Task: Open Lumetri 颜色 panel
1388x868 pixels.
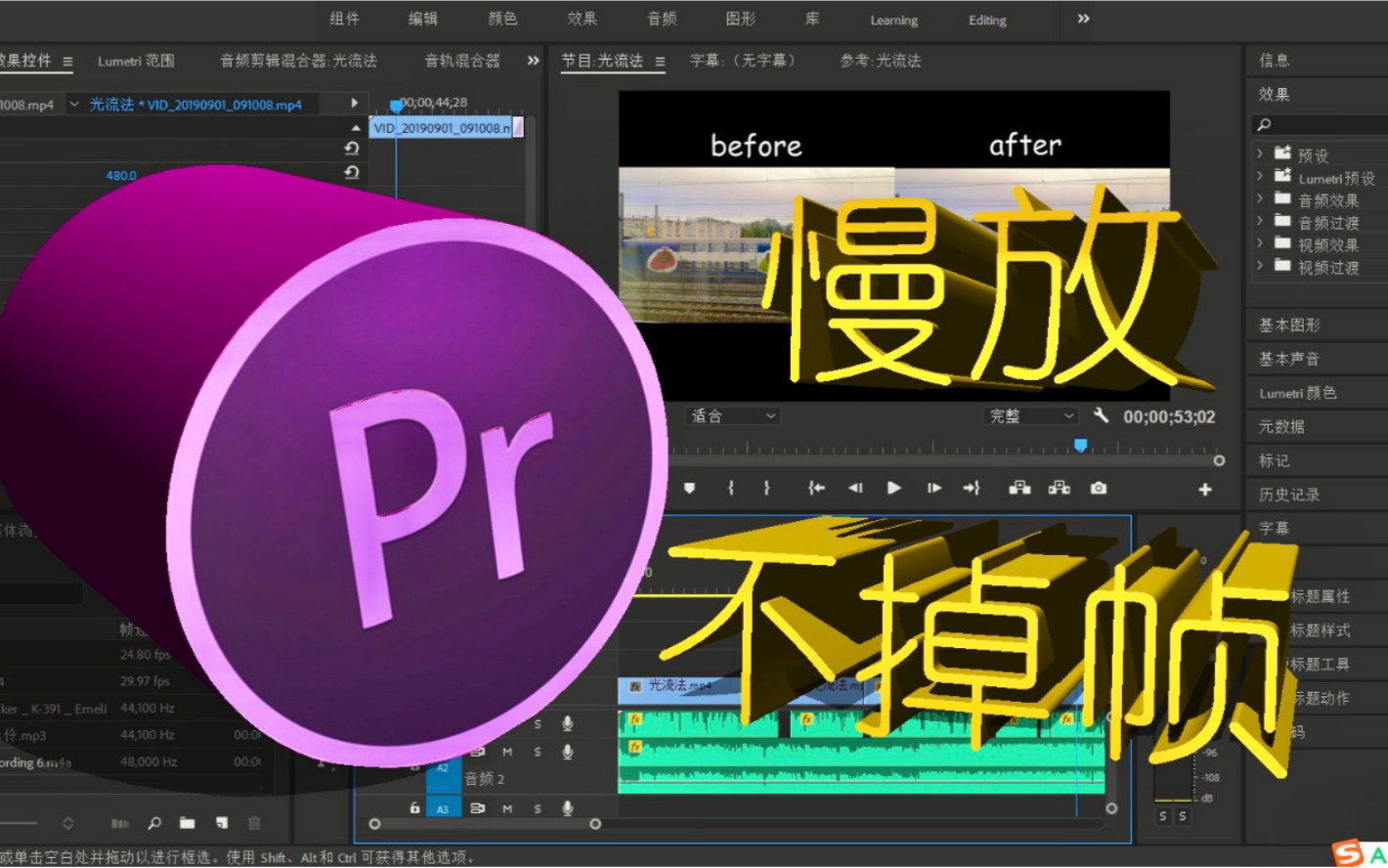Action: [x=1298, y=393]
